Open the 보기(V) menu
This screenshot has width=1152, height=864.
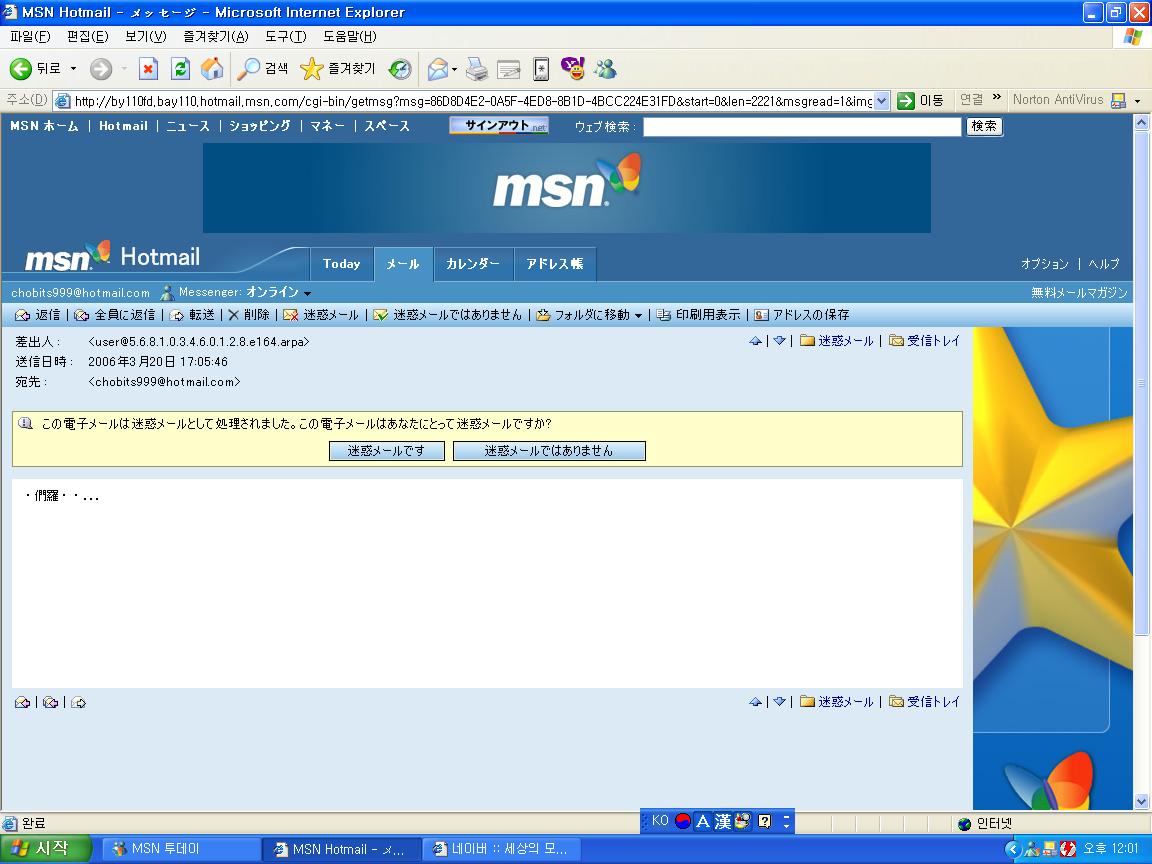pyautogui.click(x=145, y=36)
